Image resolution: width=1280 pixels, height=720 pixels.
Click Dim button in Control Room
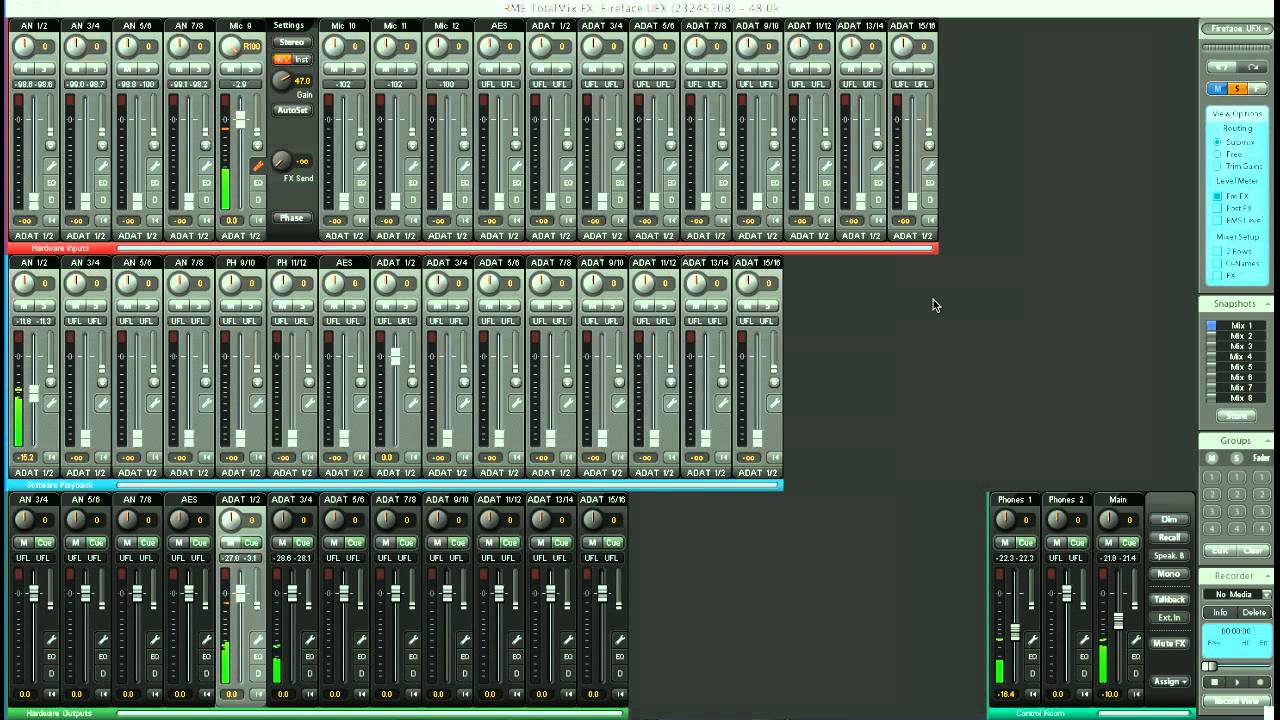(1169, 519)
